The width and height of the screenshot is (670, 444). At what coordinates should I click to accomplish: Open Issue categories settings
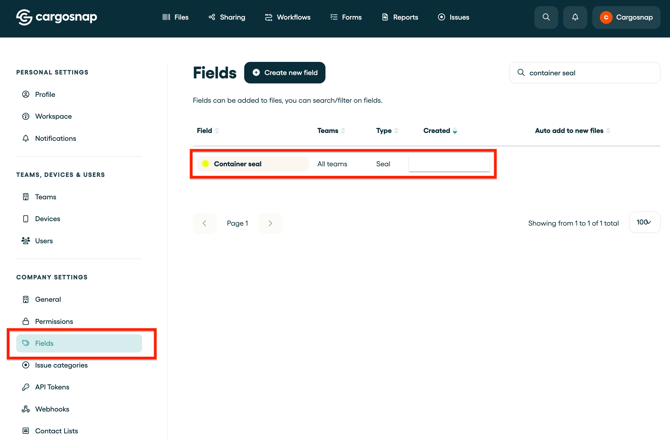click(61, 365)
